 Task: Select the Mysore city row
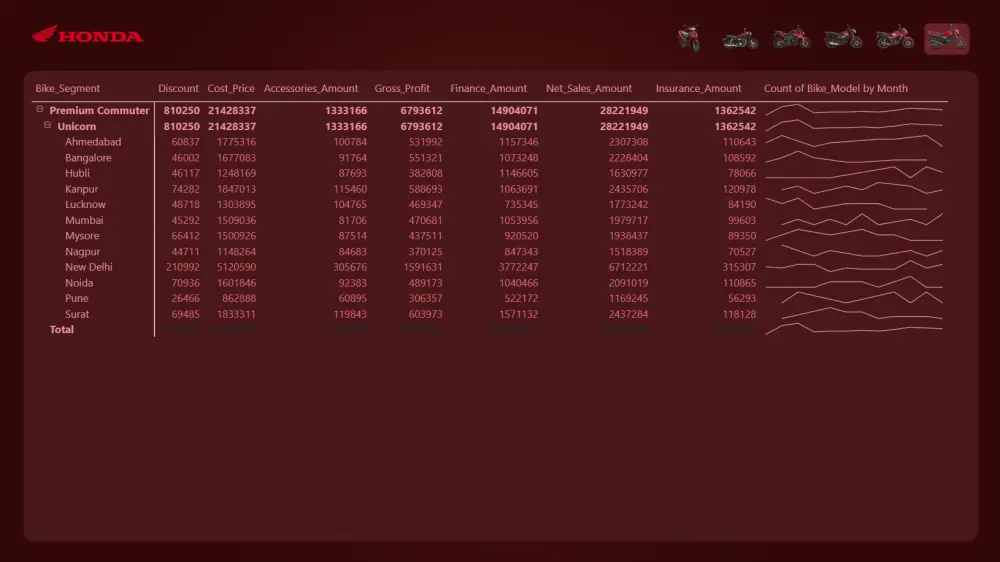click(82, 235)
